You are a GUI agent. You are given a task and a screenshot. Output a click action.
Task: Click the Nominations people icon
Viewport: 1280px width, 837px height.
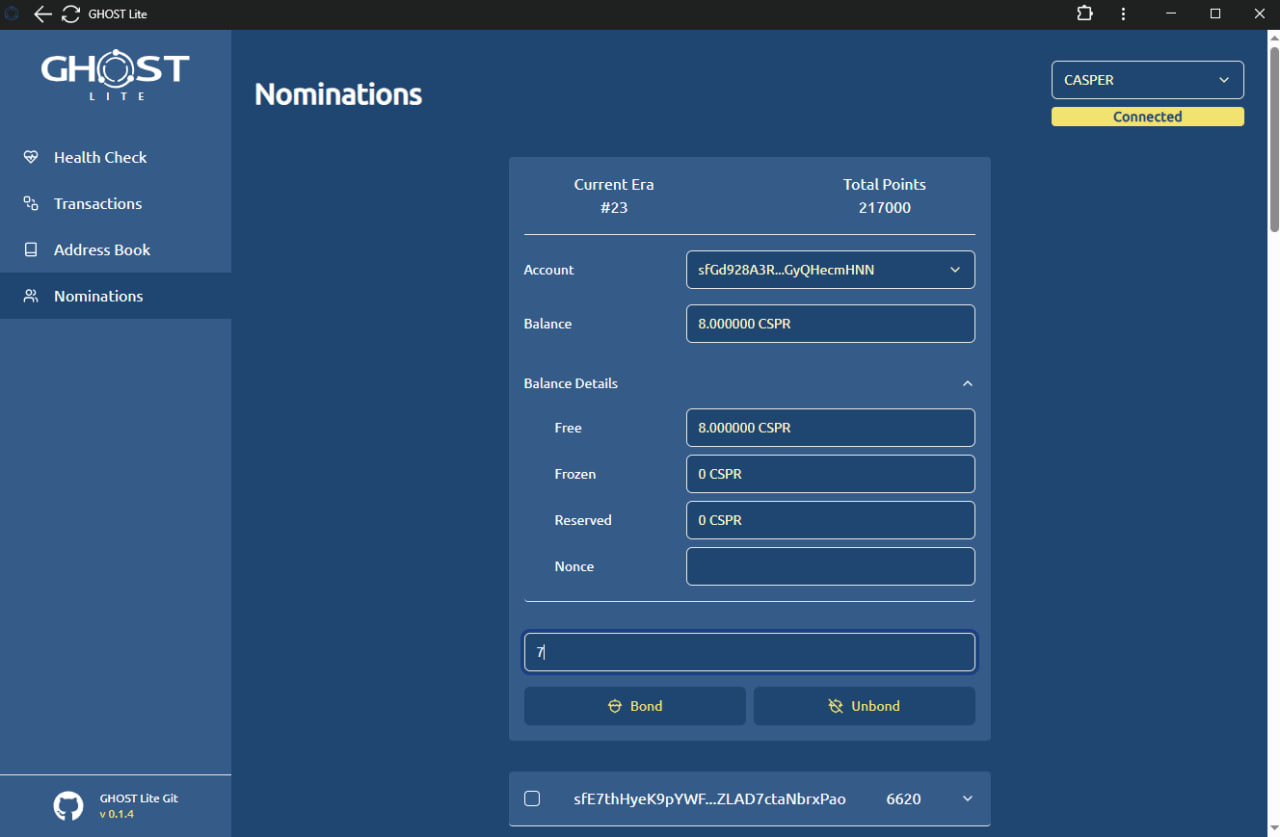(x=31, y=296)
